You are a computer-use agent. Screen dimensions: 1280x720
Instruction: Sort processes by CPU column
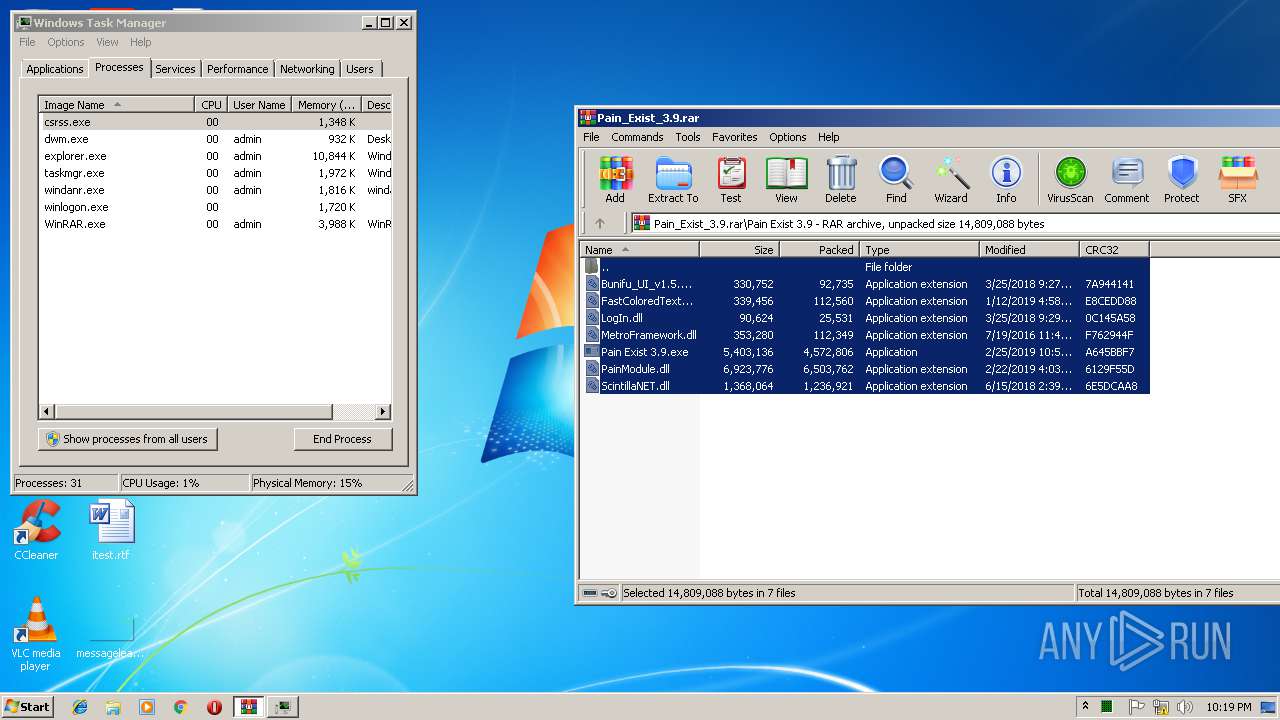tap(211, 105)
